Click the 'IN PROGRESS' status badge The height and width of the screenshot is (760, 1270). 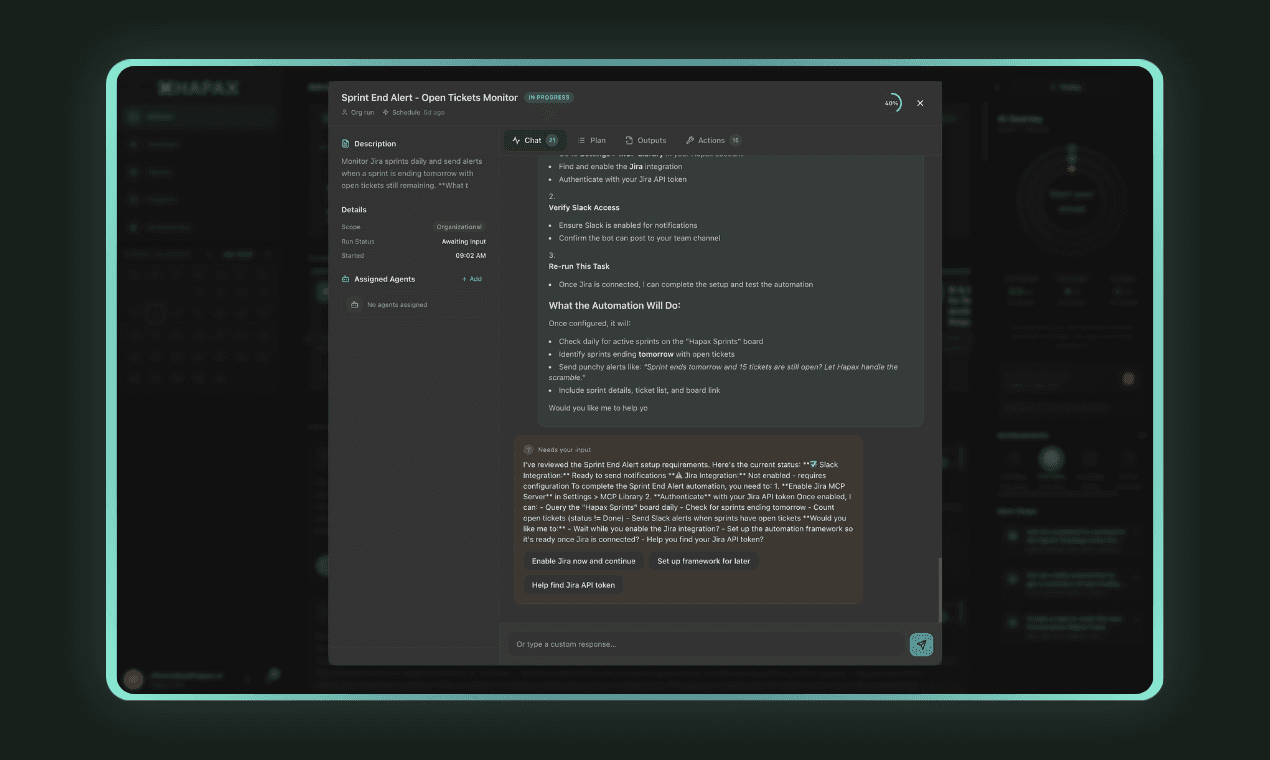549,97
